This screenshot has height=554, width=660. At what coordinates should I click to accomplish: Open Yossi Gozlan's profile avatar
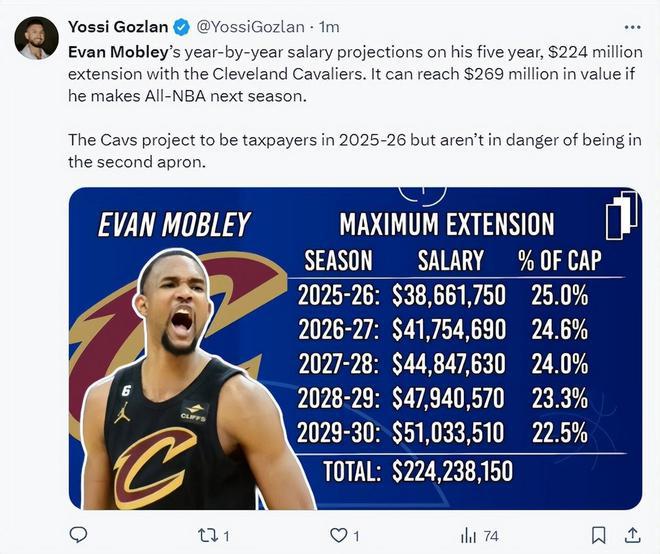pos(36,38)
